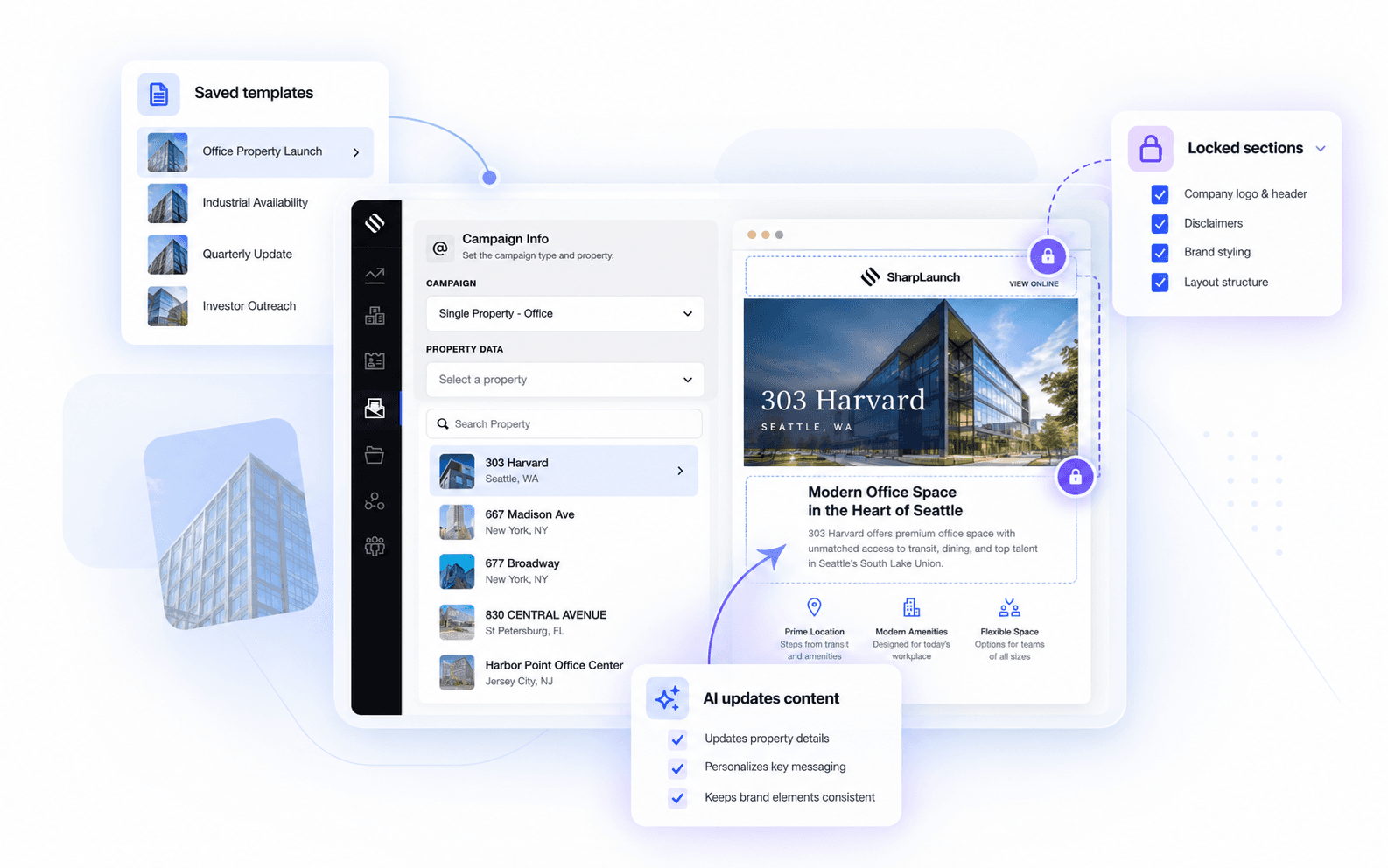Click the Locked sections padlock icon
Viewport: 1388px width, 868px height.
click(1150, 148)
